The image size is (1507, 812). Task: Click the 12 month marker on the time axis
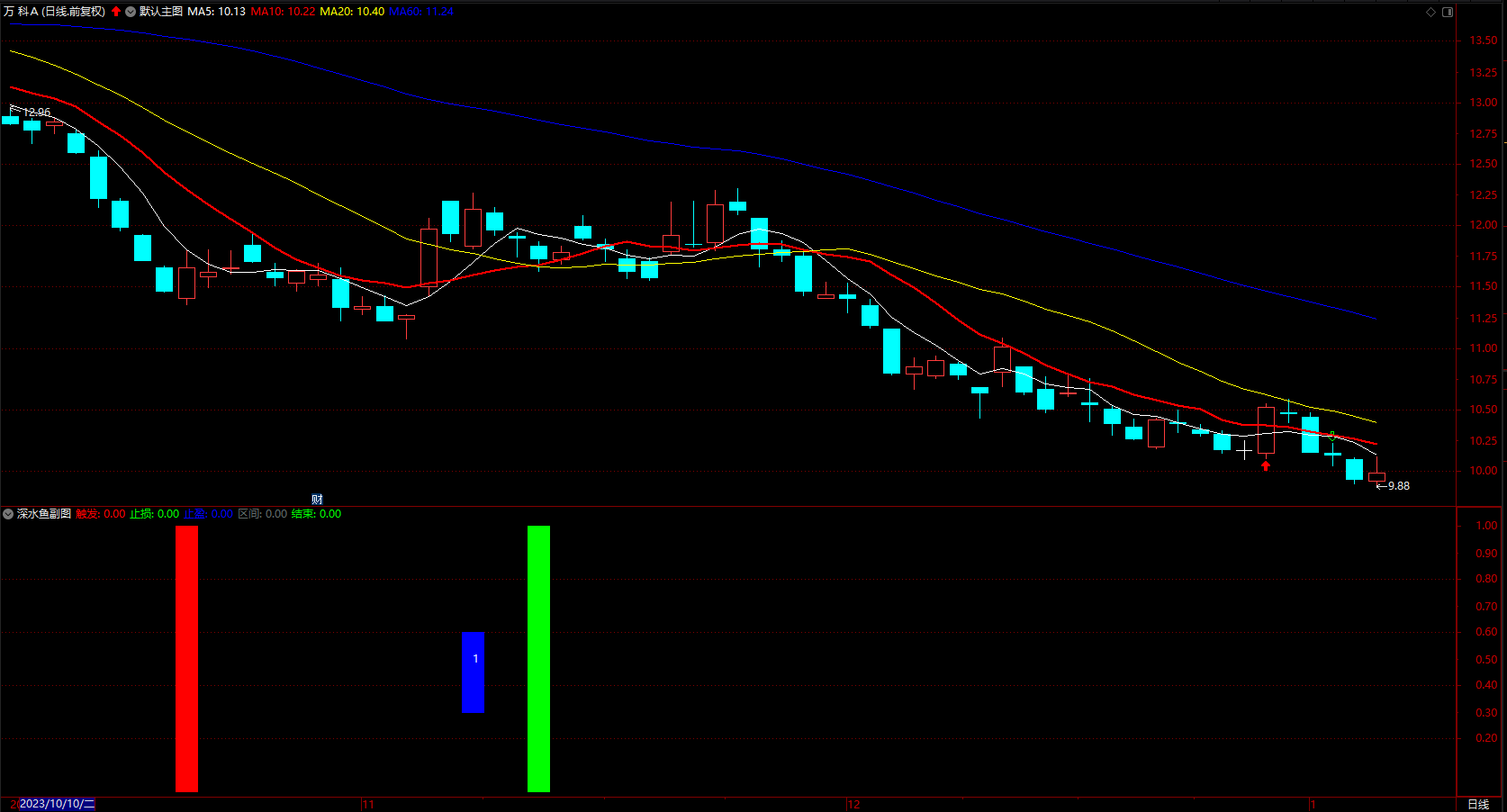[853, 805]
